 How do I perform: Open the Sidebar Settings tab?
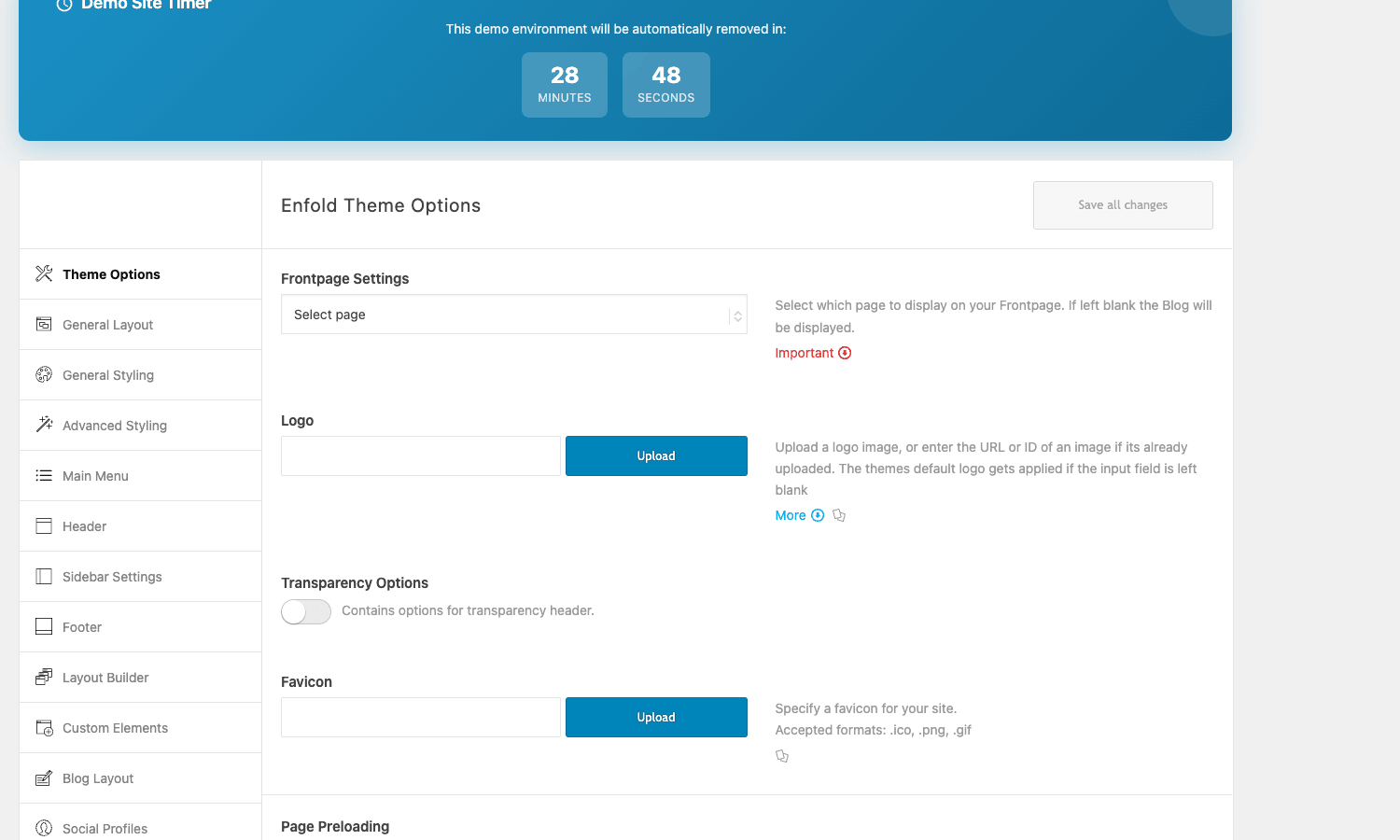point(141,577)
